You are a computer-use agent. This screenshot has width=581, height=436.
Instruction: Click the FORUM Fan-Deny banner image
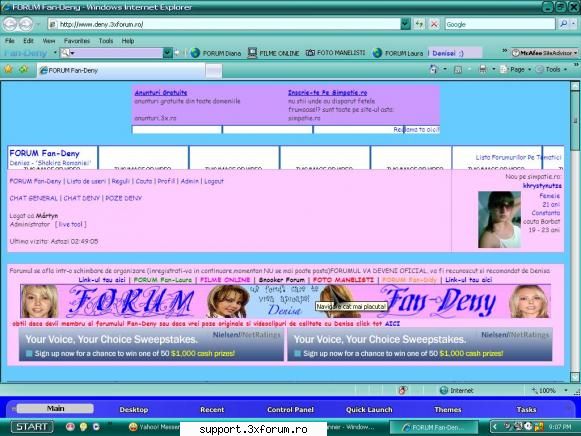pos(285,301)
